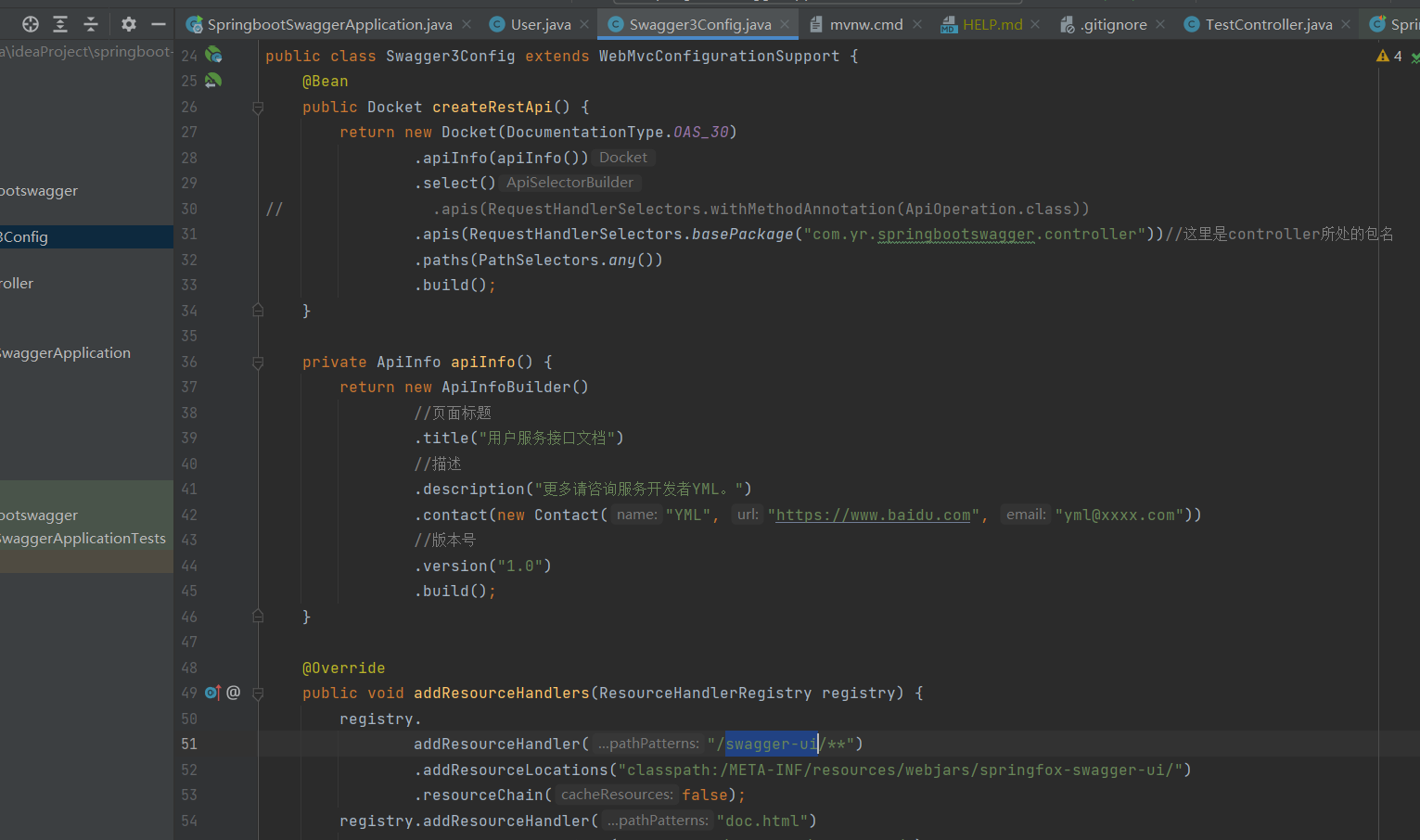Click the https://www.baidu.com link in code

[x=873, y=515]
